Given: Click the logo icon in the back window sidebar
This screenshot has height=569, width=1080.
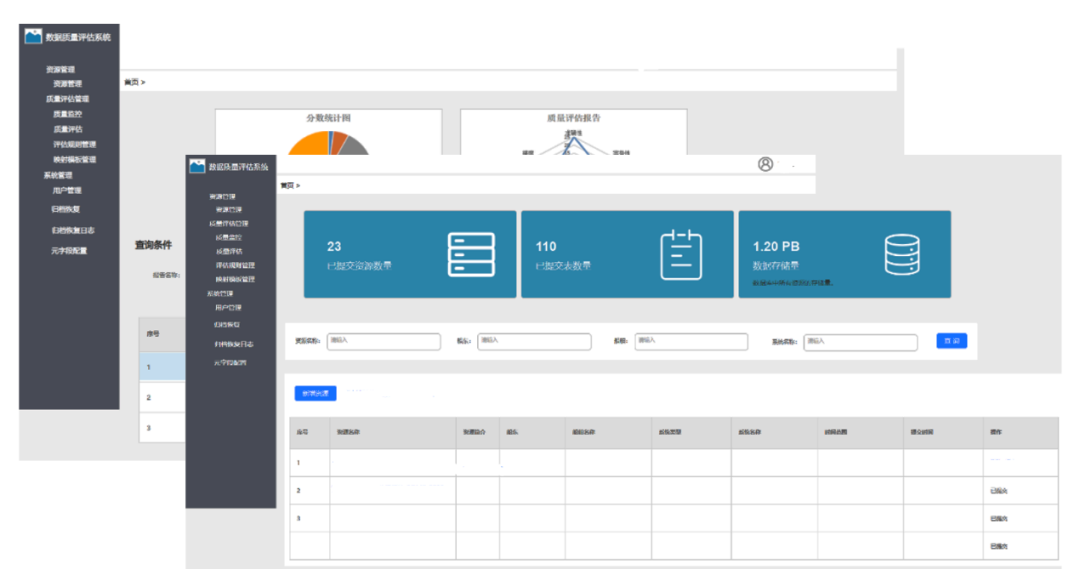Looking at the screenshot, I should [33, 37].
